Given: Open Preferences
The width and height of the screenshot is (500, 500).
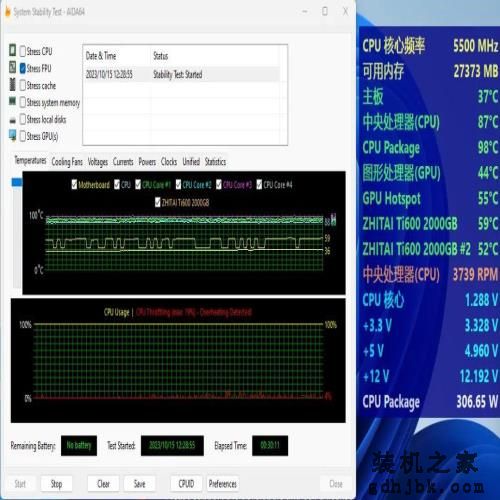Looking at the screenshot, I should 223,484.
